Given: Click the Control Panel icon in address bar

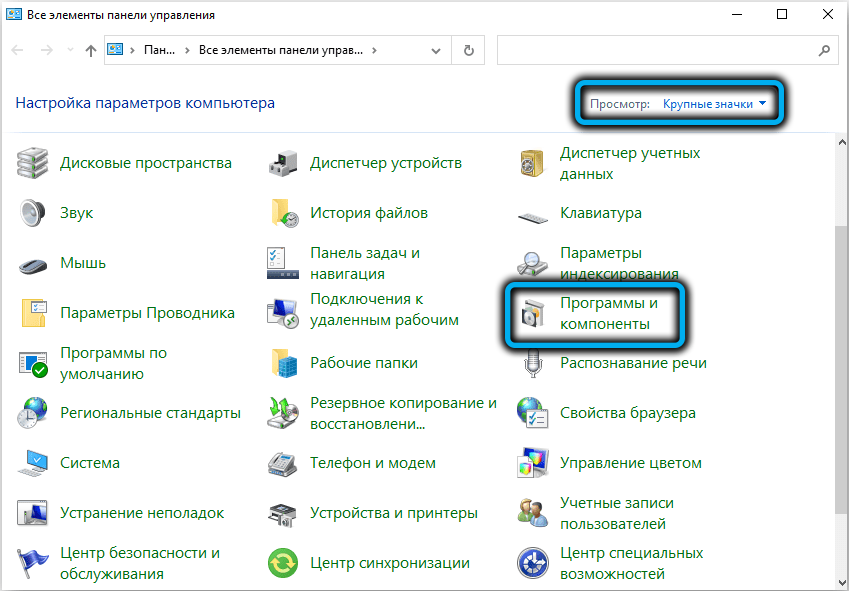Looking at the screenshot, I should pyautogui.click(x=115, y=50).
